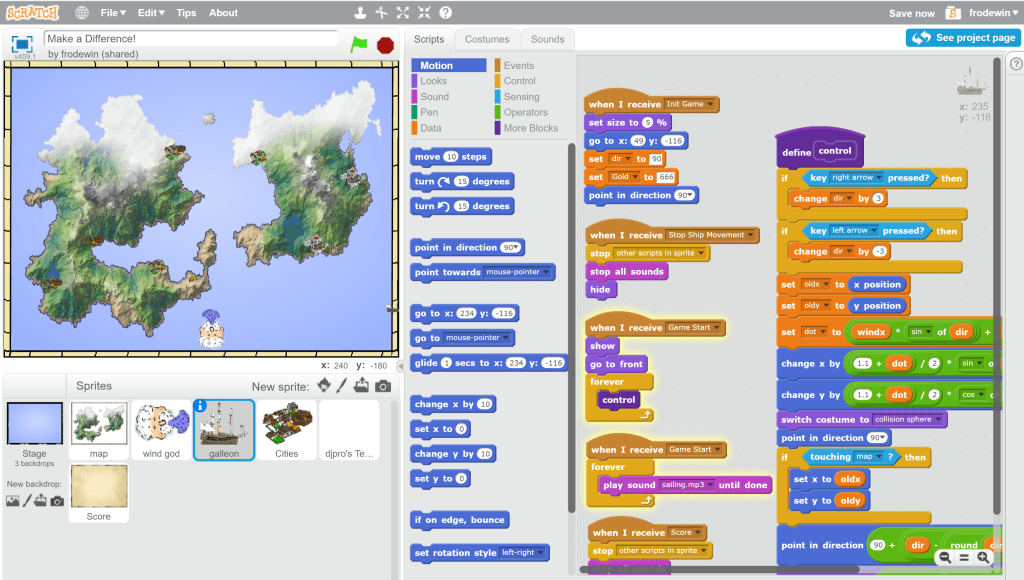Pick the Grow sprite tool

(402, 12)
